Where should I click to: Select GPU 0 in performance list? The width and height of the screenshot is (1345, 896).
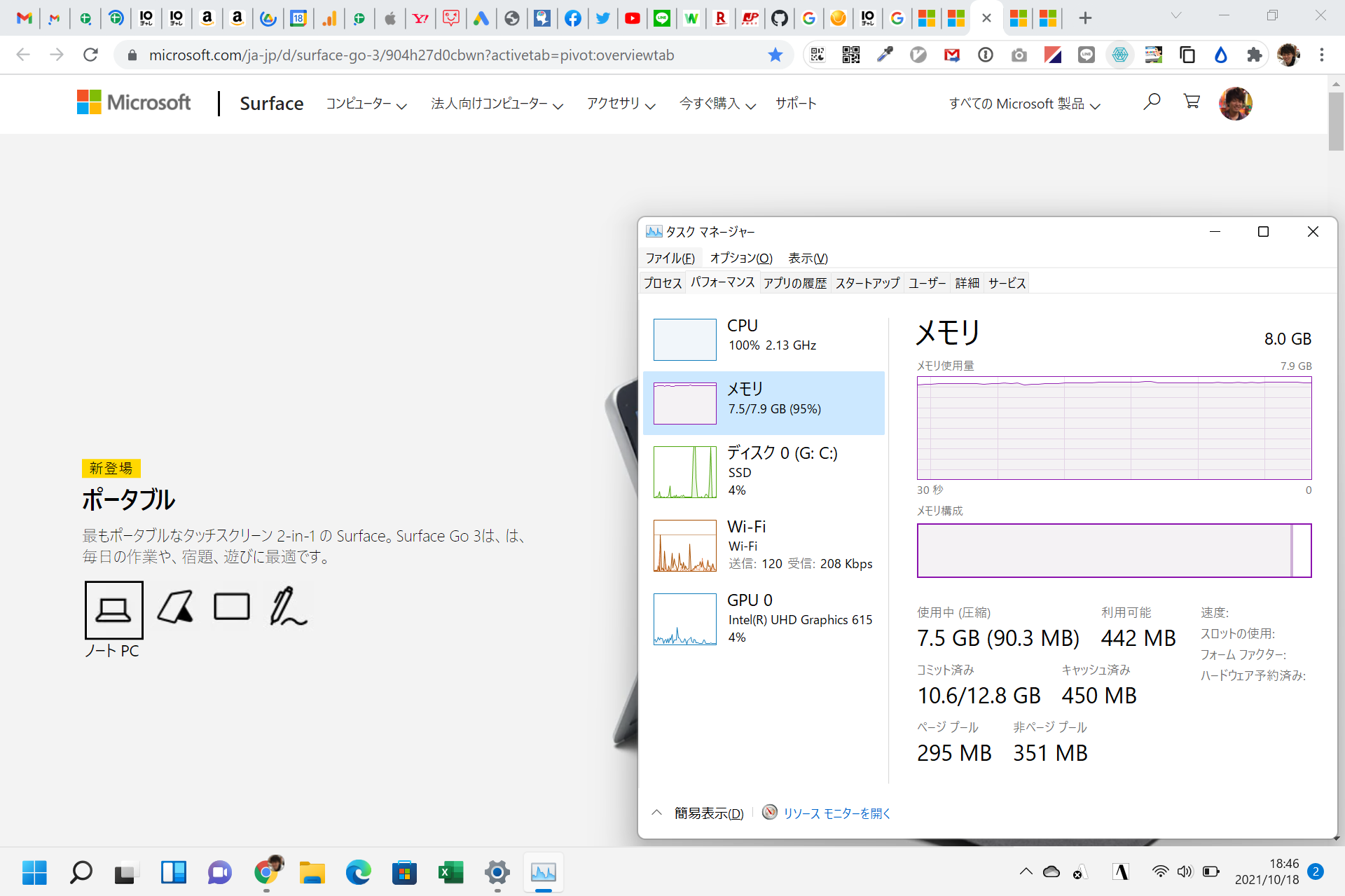coord(764,619)
